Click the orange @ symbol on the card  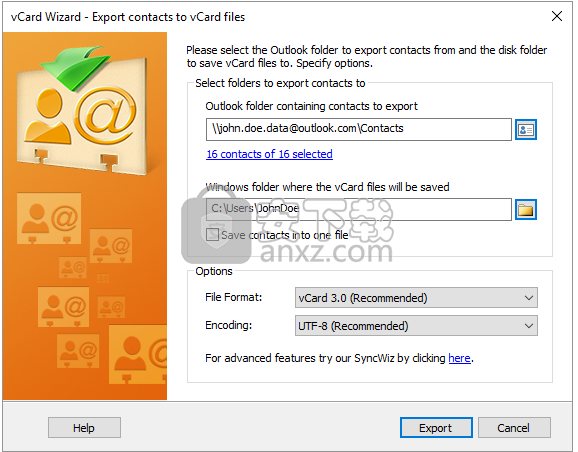click(105, 115)
